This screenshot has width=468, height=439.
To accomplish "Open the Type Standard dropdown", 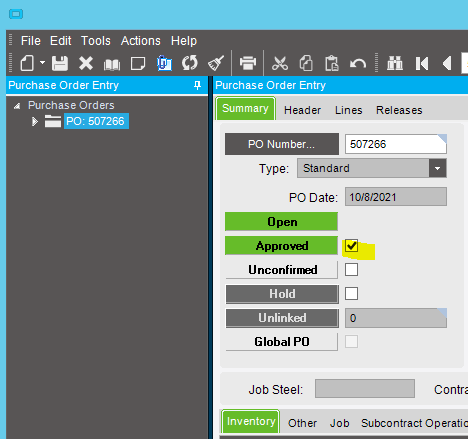I will pos(437,168).
